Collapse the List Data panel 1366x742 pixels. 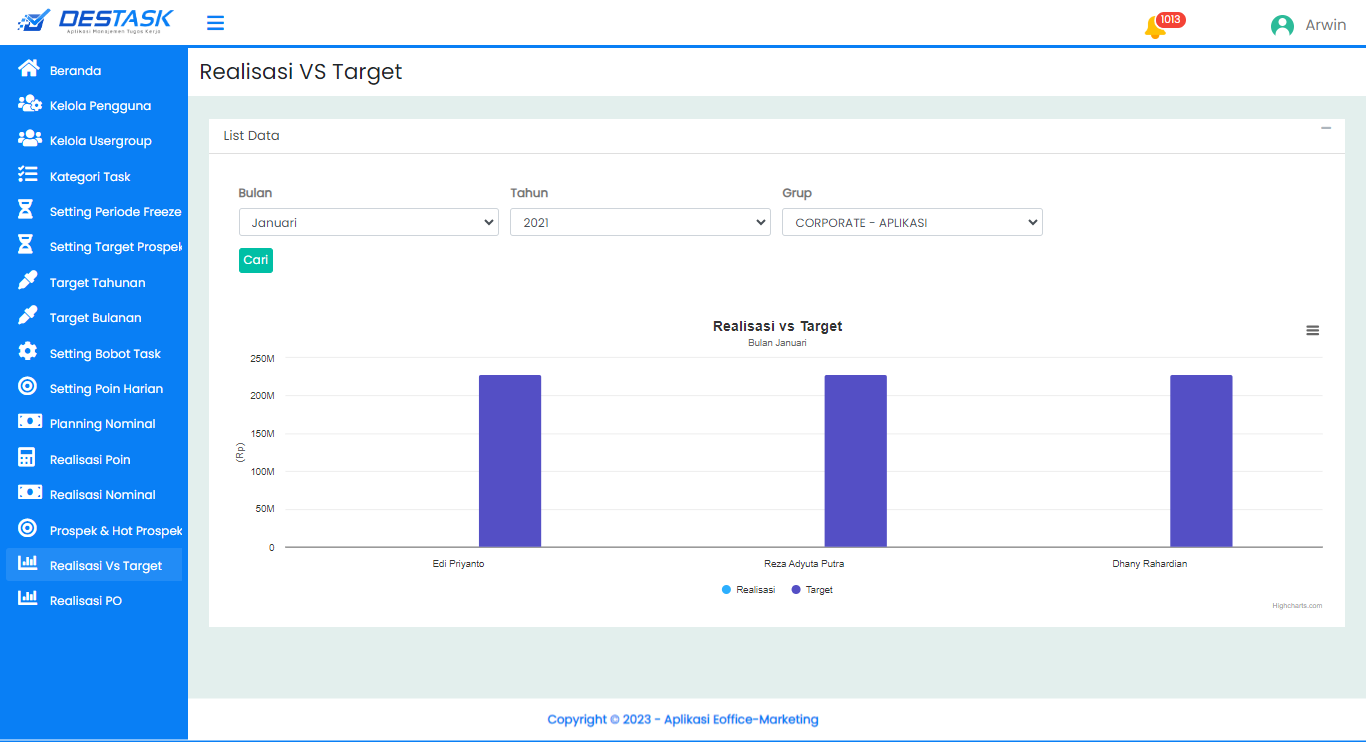click(x=1326, y=128)
